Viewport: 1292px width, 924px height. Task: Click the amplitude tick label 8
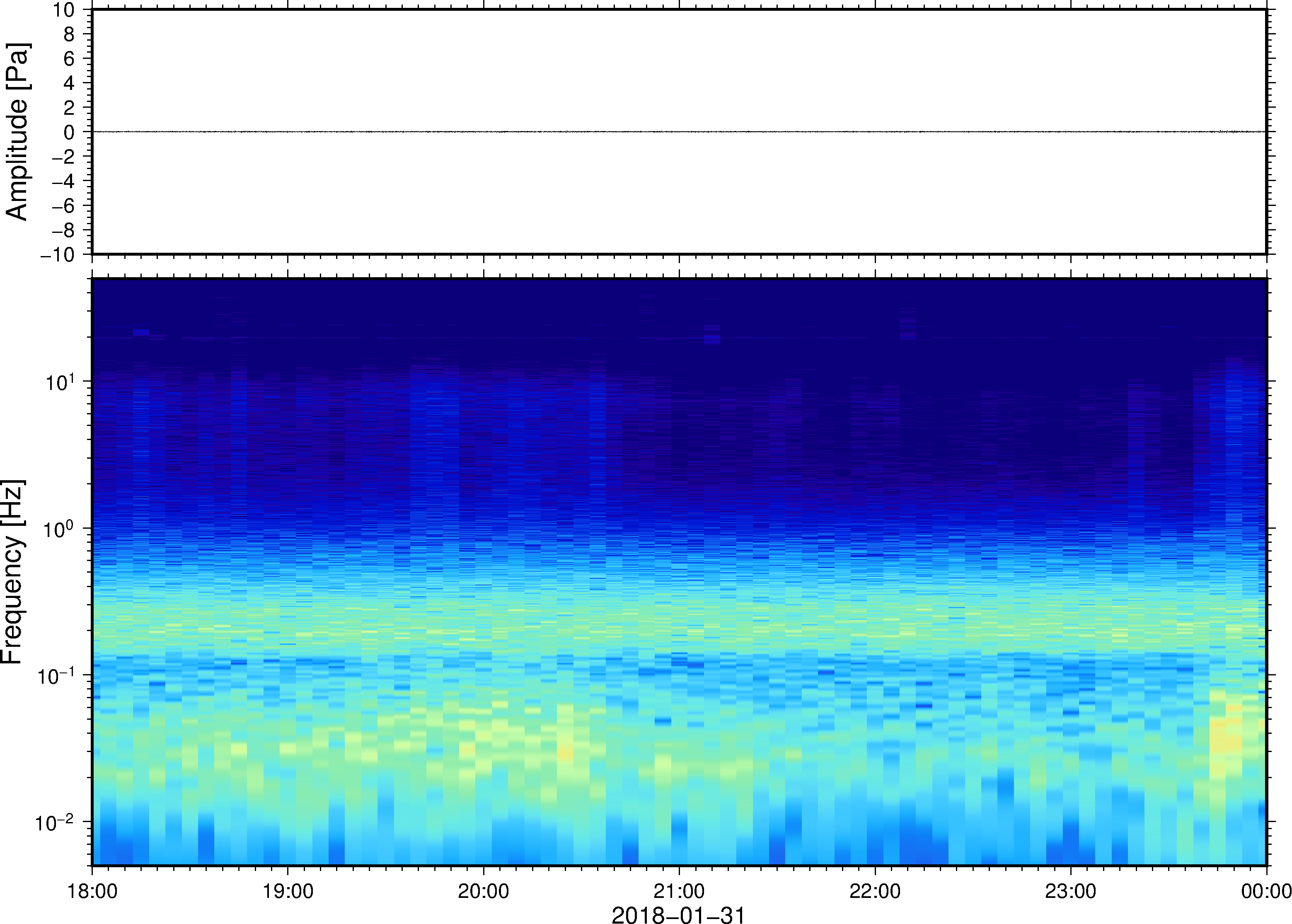pos(69,34)
